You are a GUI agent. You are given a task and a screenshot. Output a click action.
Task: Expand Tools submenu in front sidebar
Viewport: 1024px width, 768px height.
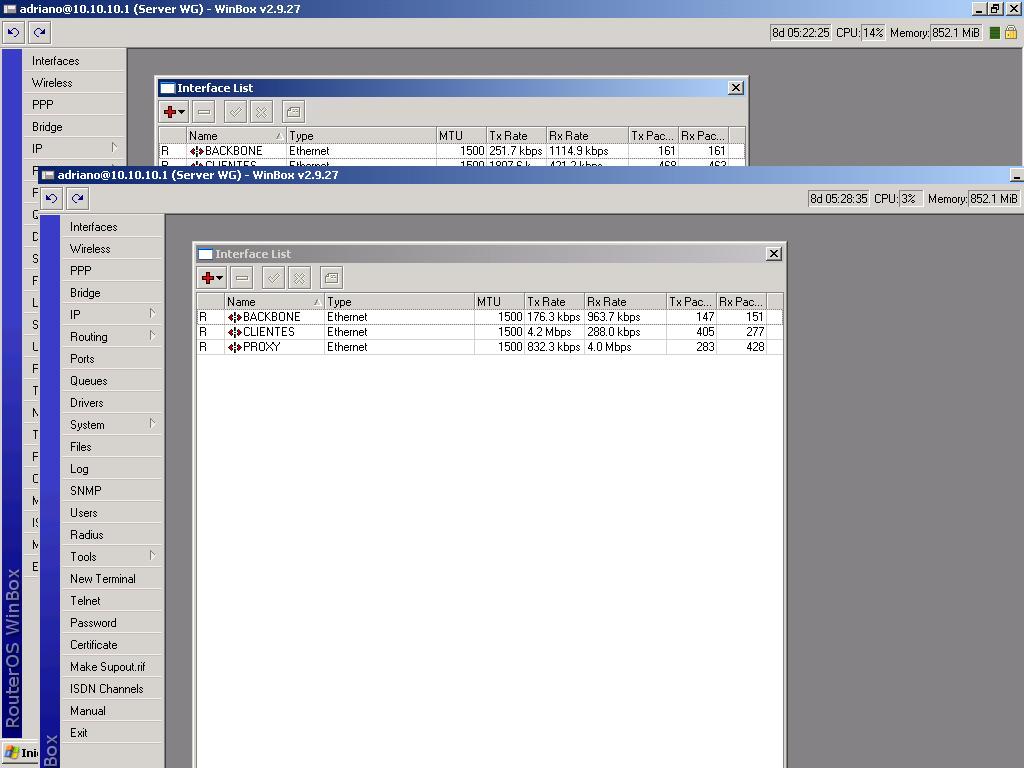[152, 556]
